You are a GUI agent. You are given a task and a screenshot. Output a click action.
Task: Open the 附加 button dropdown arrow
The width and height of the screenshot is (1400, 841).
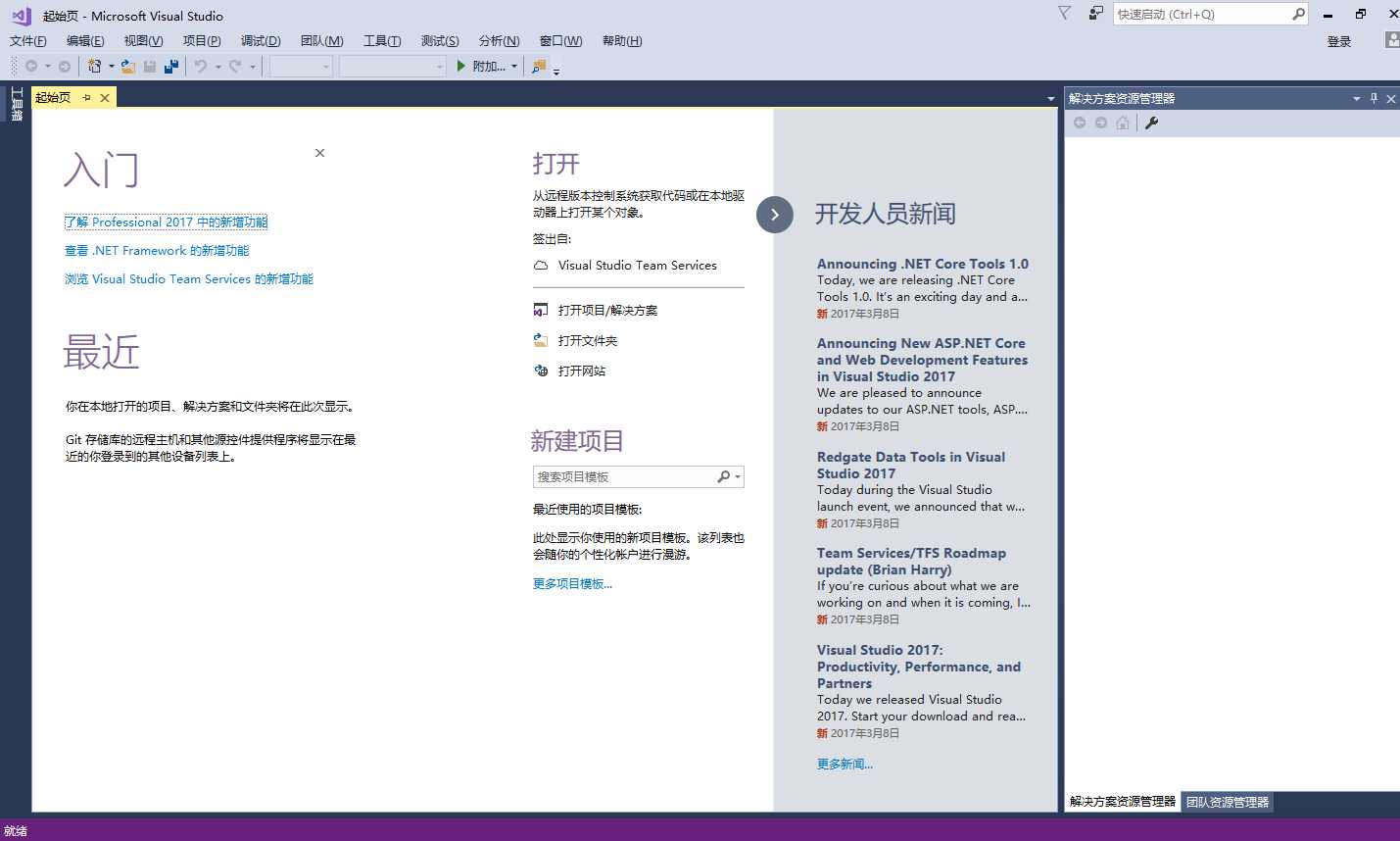[x=514, y=67]
